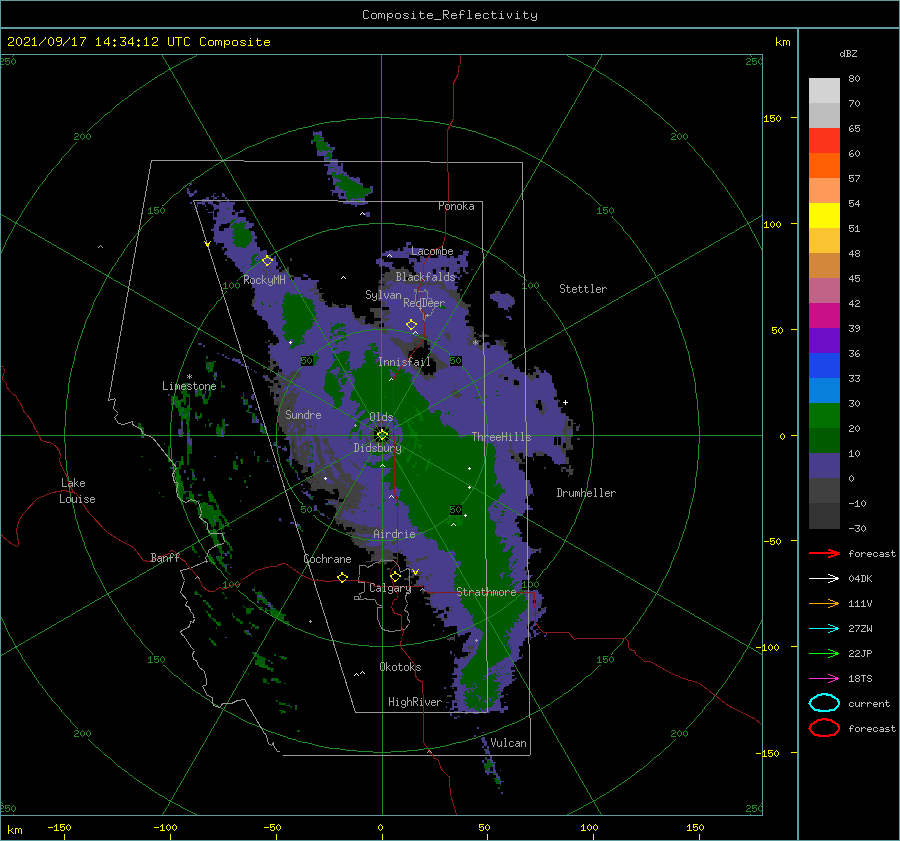Select the Airdrie city label
This screenshot has height=841, width=900.
click(x=394, y=534)
